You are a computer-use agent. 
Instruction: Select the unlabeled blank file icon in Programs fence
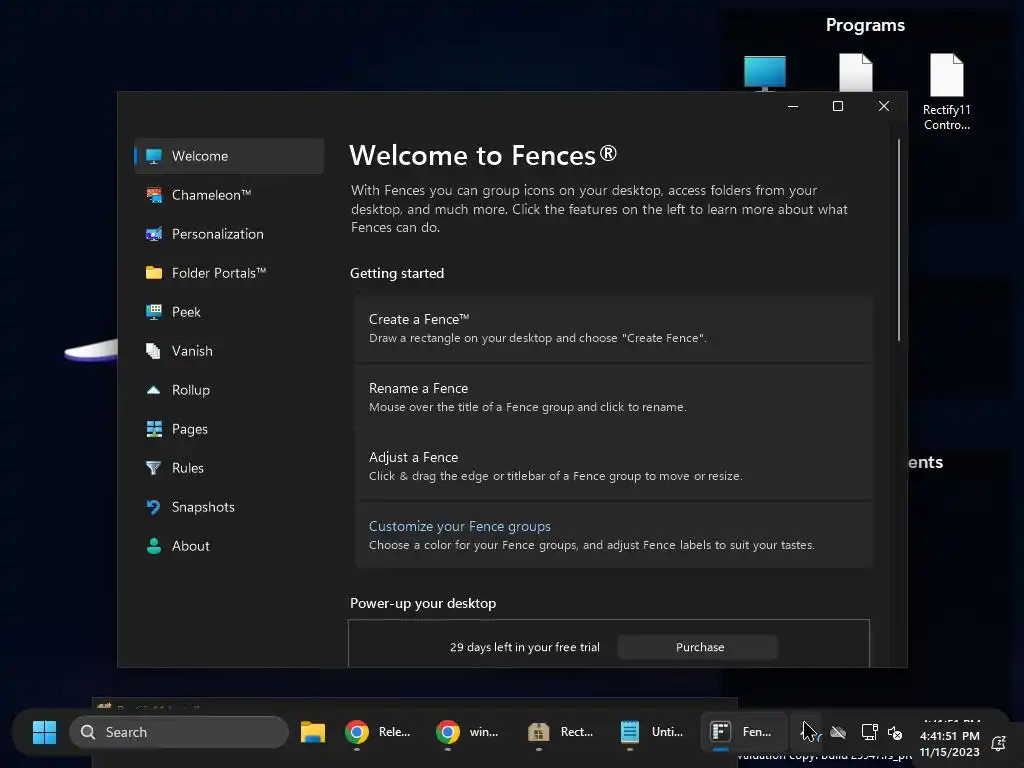(x=856, y=72)
